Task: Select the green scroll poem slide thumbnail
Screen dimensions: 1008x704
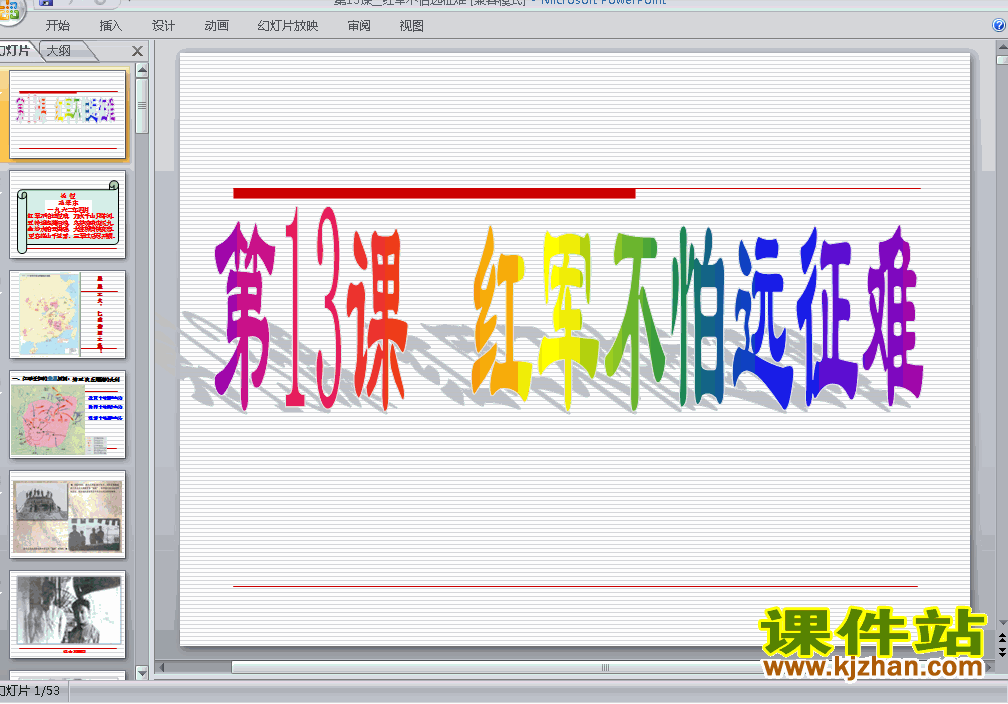Action: pyautogui.click(x=68, y=215)
